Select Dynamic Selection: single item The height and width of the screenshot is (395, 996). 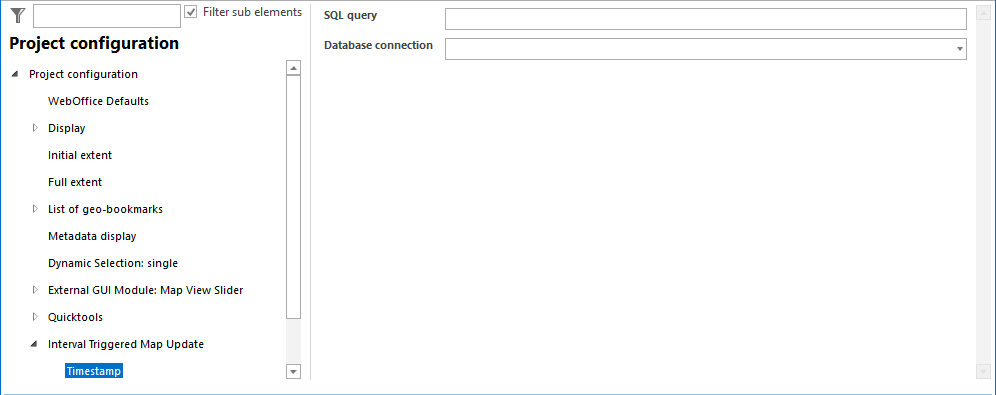coord(113,263)
